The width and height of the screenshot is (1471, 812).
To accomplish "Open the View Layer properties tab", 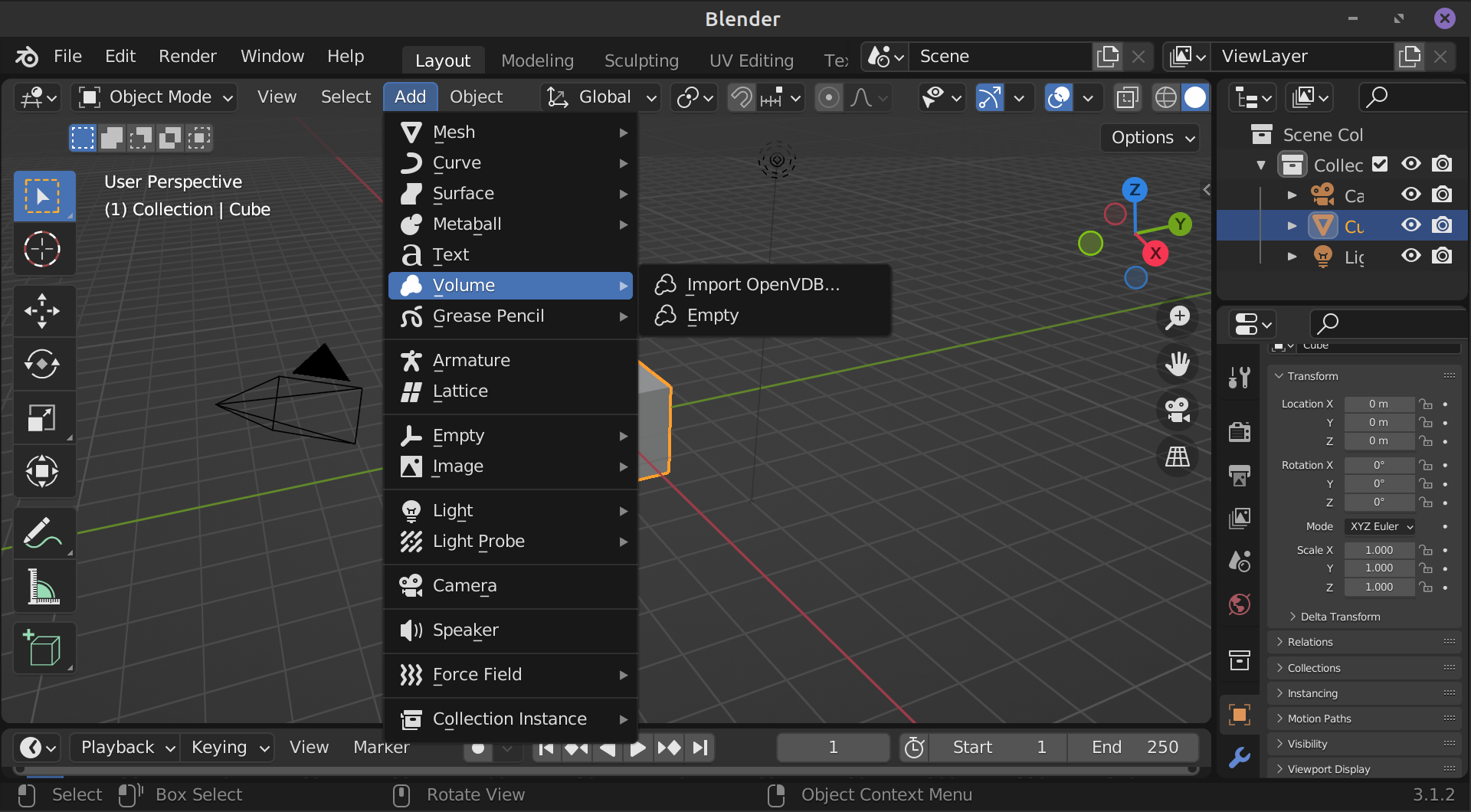I will 1239,519.
